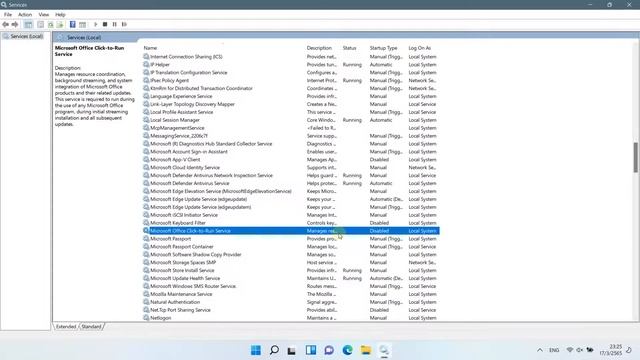Open the Chat app from the taskbar
The height and width of the screenshot is (360, 640).
[329, 350]
